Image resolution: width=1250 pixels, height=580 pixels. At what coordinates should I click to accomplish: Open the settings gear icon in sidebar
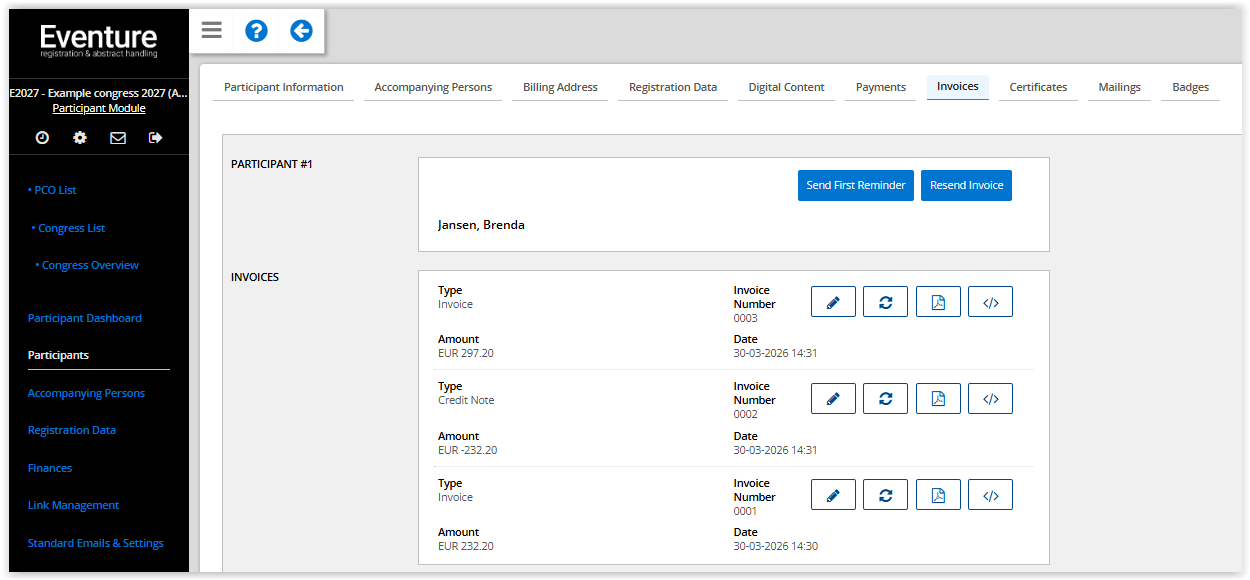(80, 138)
